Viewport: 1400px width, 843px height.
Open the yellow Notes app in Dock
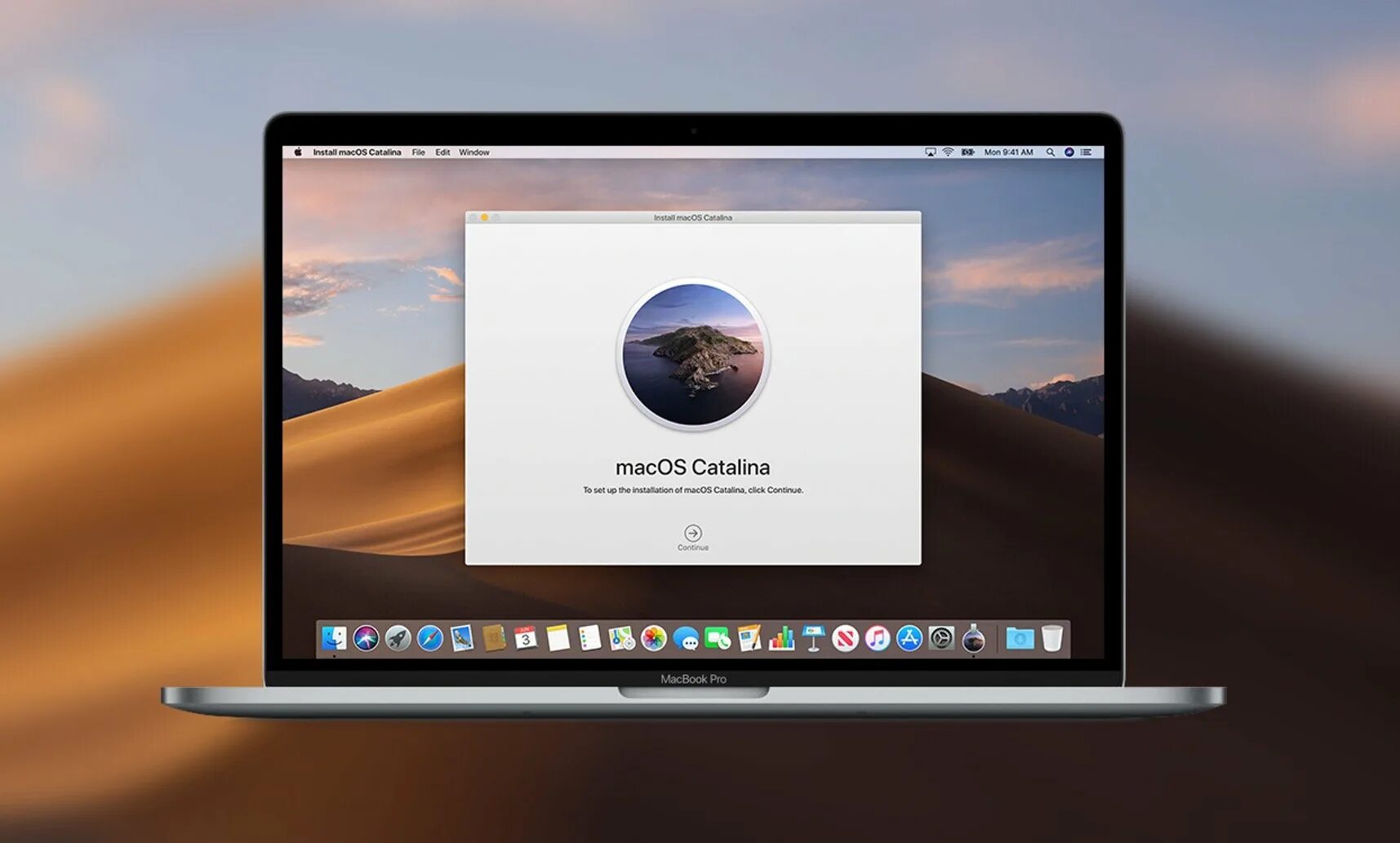tap(558, 638)
